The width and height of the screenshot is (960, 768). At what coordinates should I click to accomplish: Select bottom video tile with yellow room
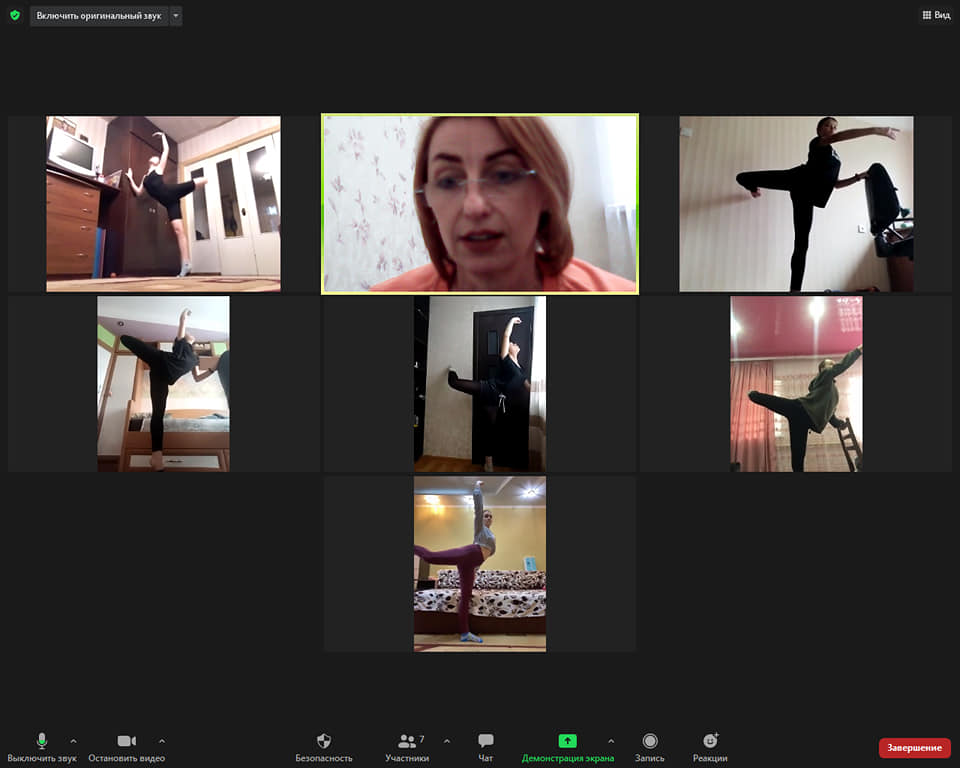click(479, 564)
